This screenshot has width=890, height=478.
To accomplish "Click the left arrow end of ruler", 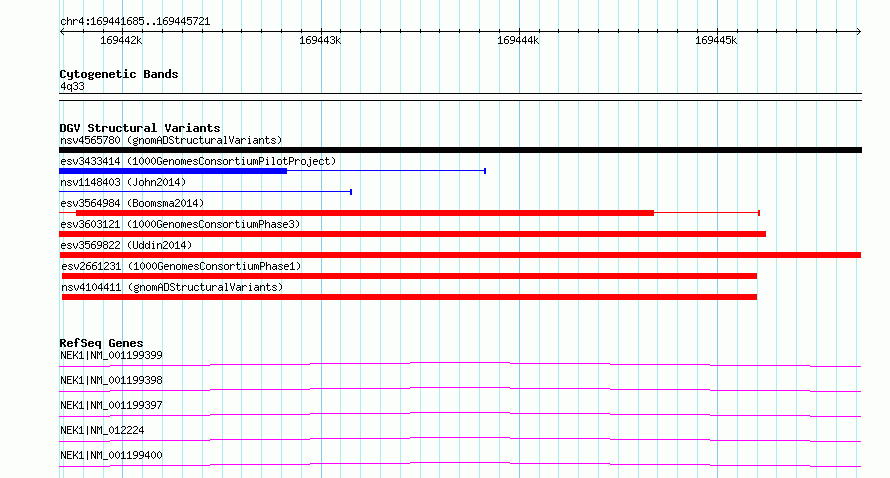I will (x=62, y=32).
